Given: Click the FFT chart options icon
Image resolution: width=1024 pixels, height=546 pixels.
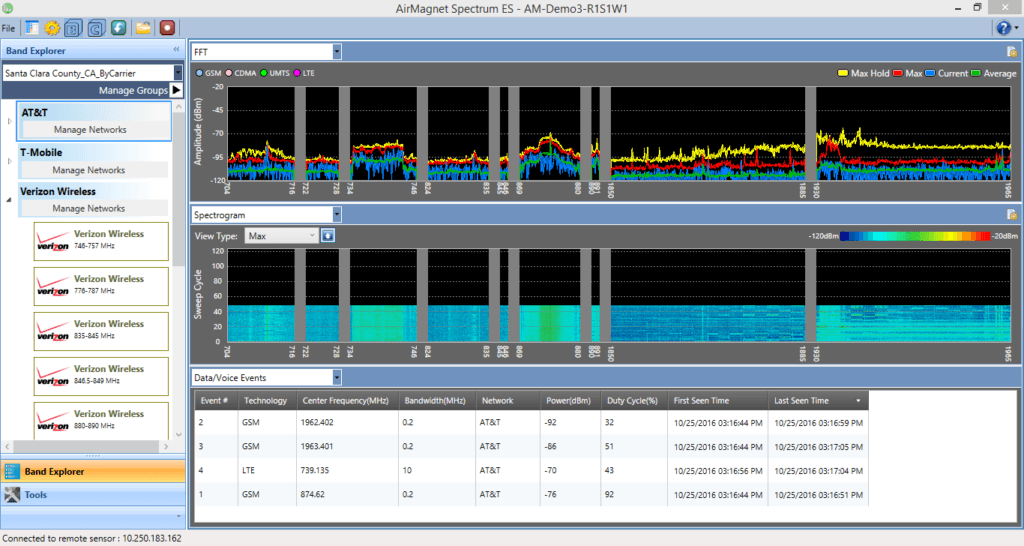Looking at the screenshot, I should 1012,52.
